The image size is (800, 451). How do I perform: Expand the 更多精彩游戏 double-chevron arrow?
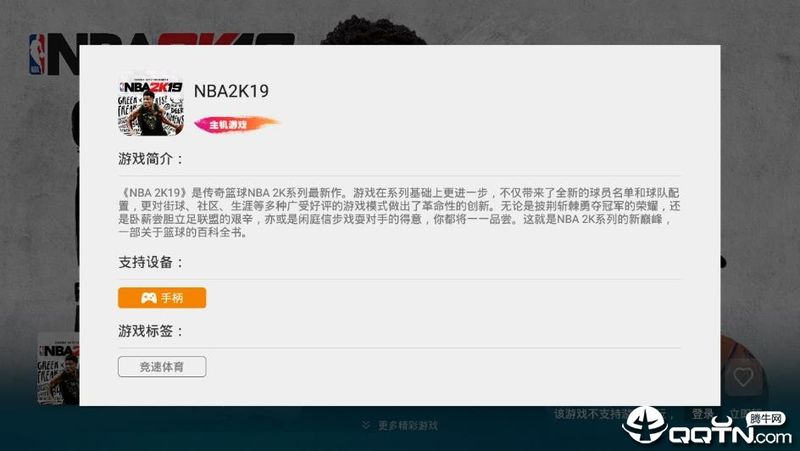366,425
